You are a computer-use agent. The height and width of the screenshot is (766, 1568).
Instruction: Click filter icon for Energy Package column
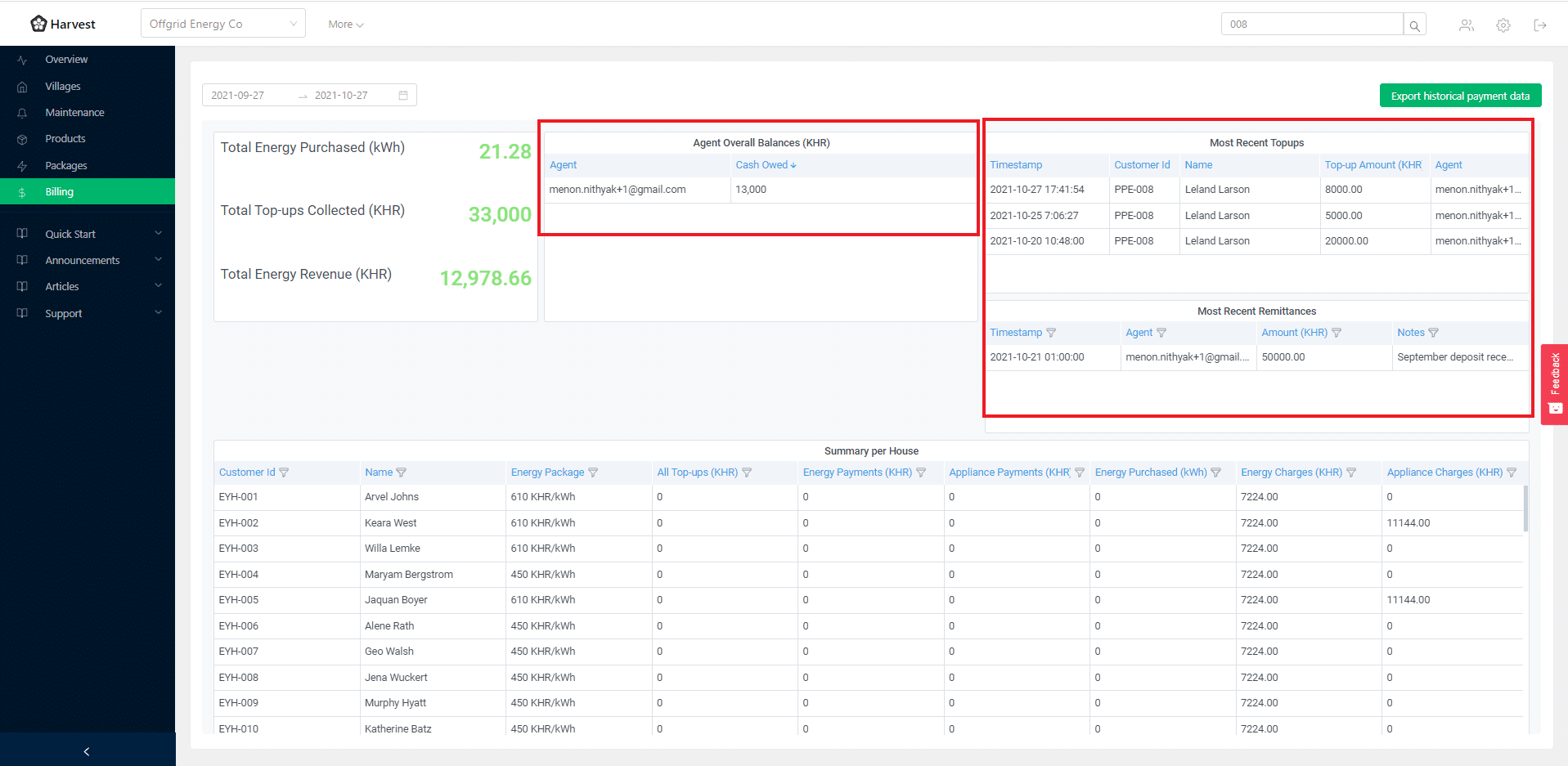[593, 473]
